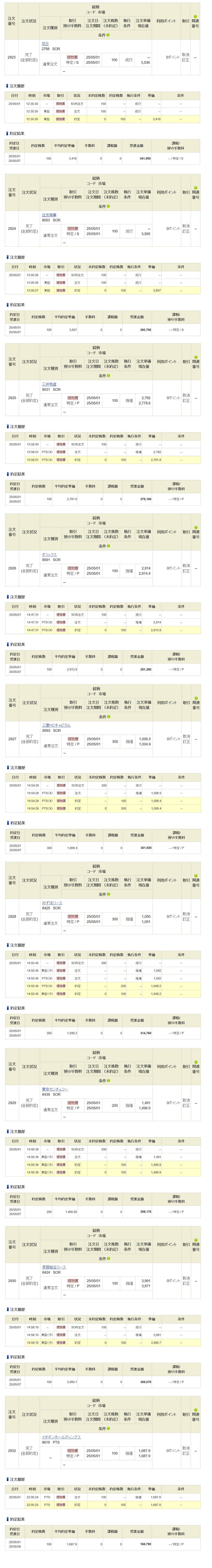Click the settlement amount 301,920

146,848
